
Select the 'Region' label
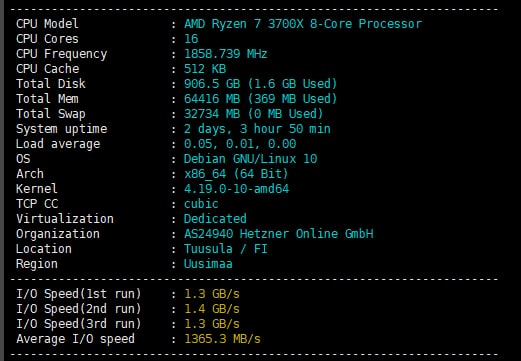[x=37, y=264]
